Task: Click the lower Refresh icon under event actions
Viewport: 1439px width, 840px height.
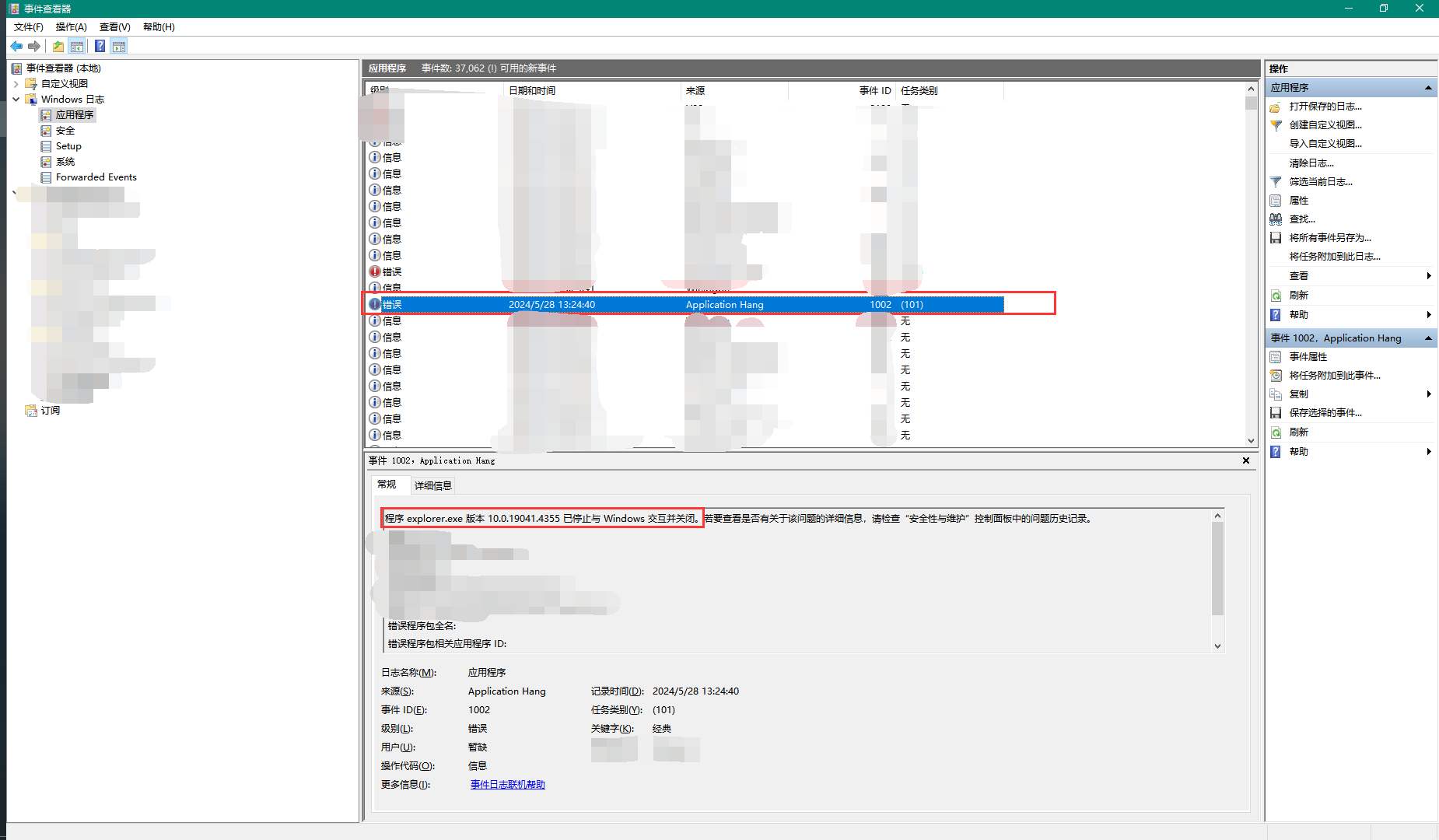Action: tap(1276, 432)
